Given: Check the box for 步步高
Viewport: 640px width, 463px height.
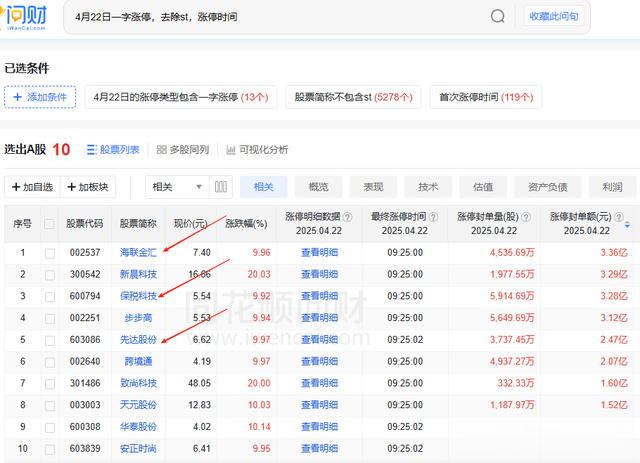Looking at the screenshot, I should pos(50,318).
